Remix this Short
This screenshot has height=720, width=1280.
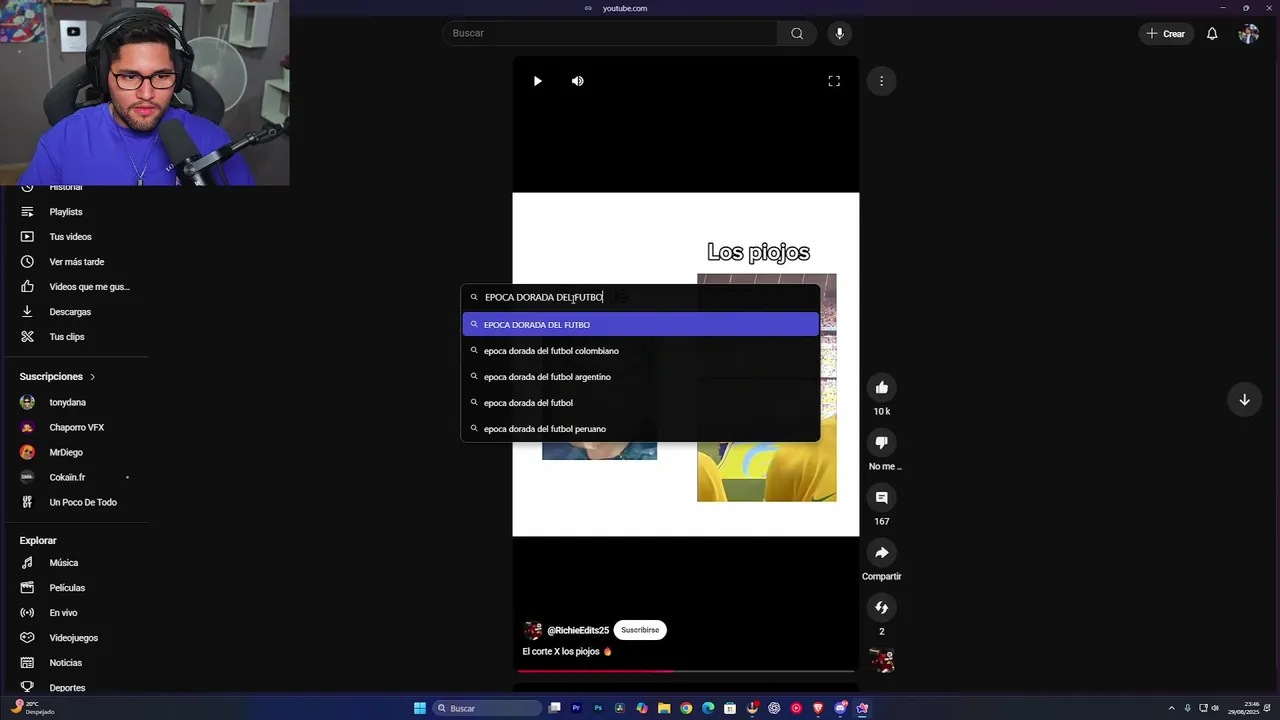click(x=881, y=608)
